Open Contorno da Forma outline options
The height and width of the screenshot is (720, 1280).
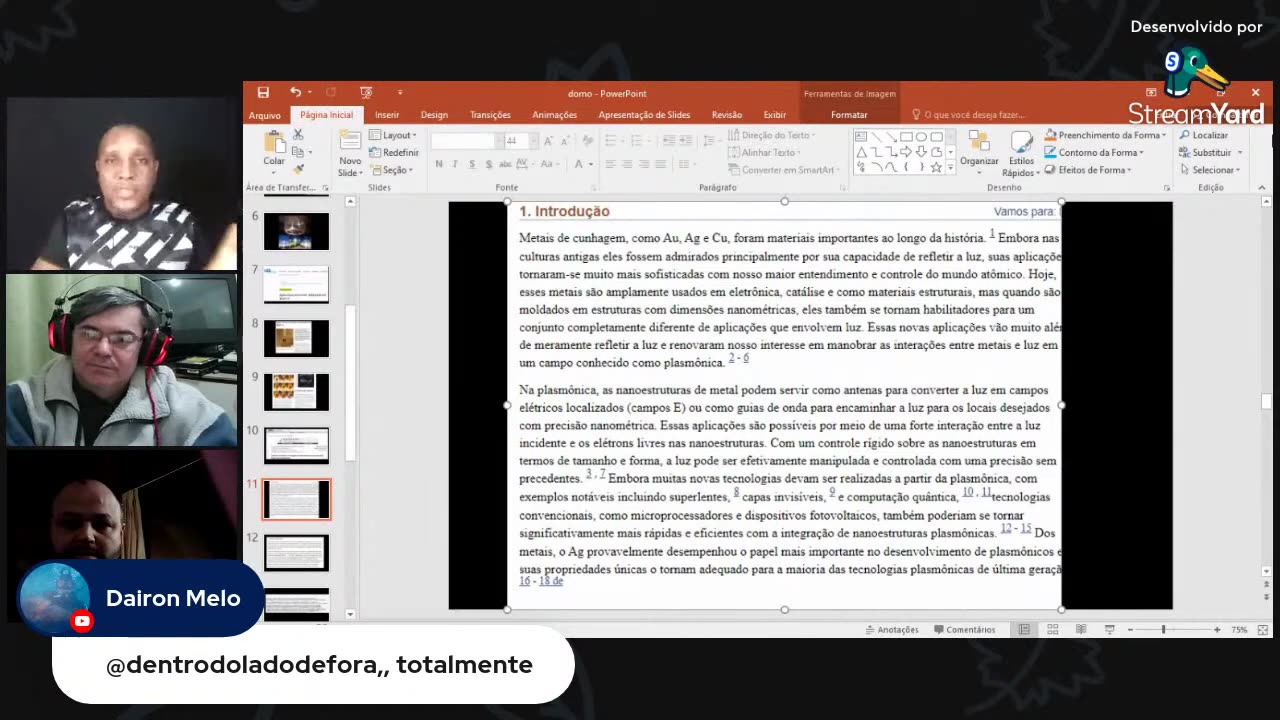coord(1094,152)
